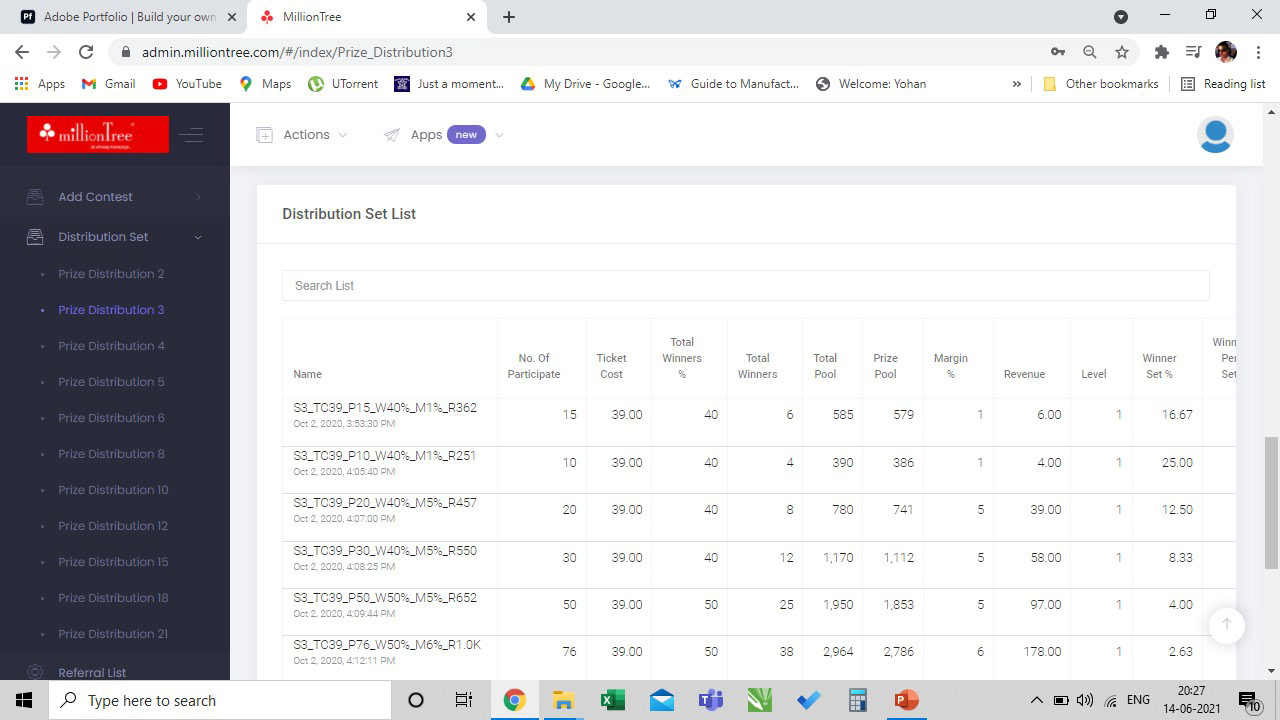Image resolution: width=1280 pixels, height=720 pixels.
Task: Open the Apps bookmark shortcut
Action: click(40, 84)
